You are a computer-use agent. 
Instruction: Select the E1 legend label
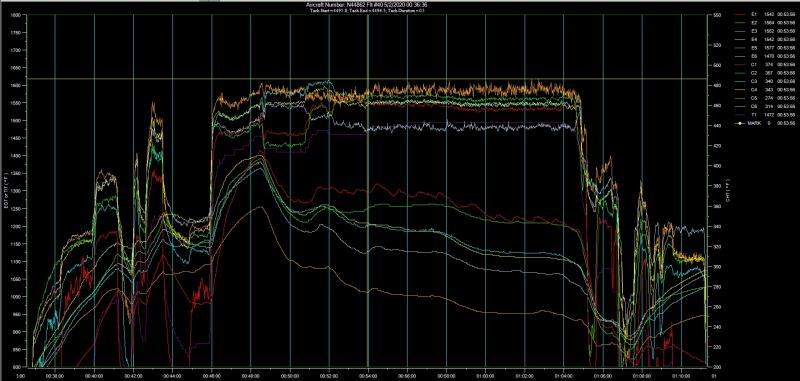click(754, 14)
